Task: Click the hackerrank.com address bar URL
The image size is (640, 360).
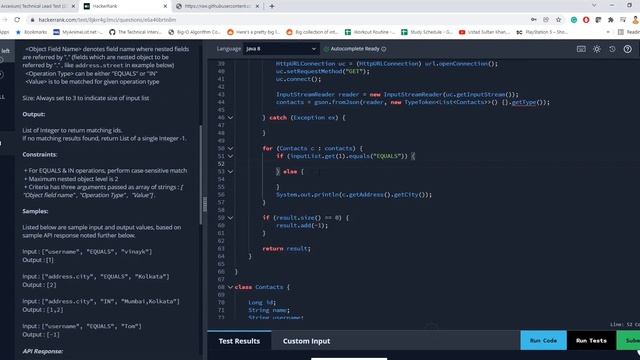Action: 107,20
